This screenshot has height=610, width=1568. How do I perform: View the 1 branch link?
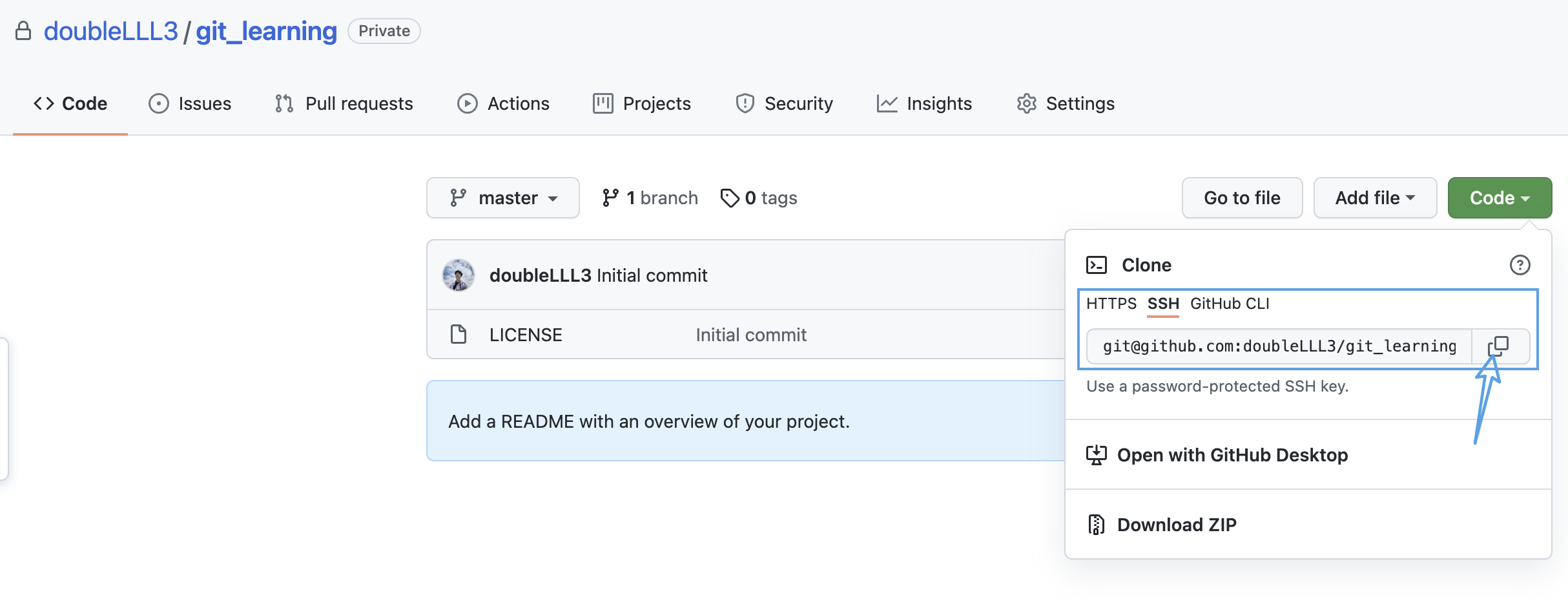coord(650,198)
